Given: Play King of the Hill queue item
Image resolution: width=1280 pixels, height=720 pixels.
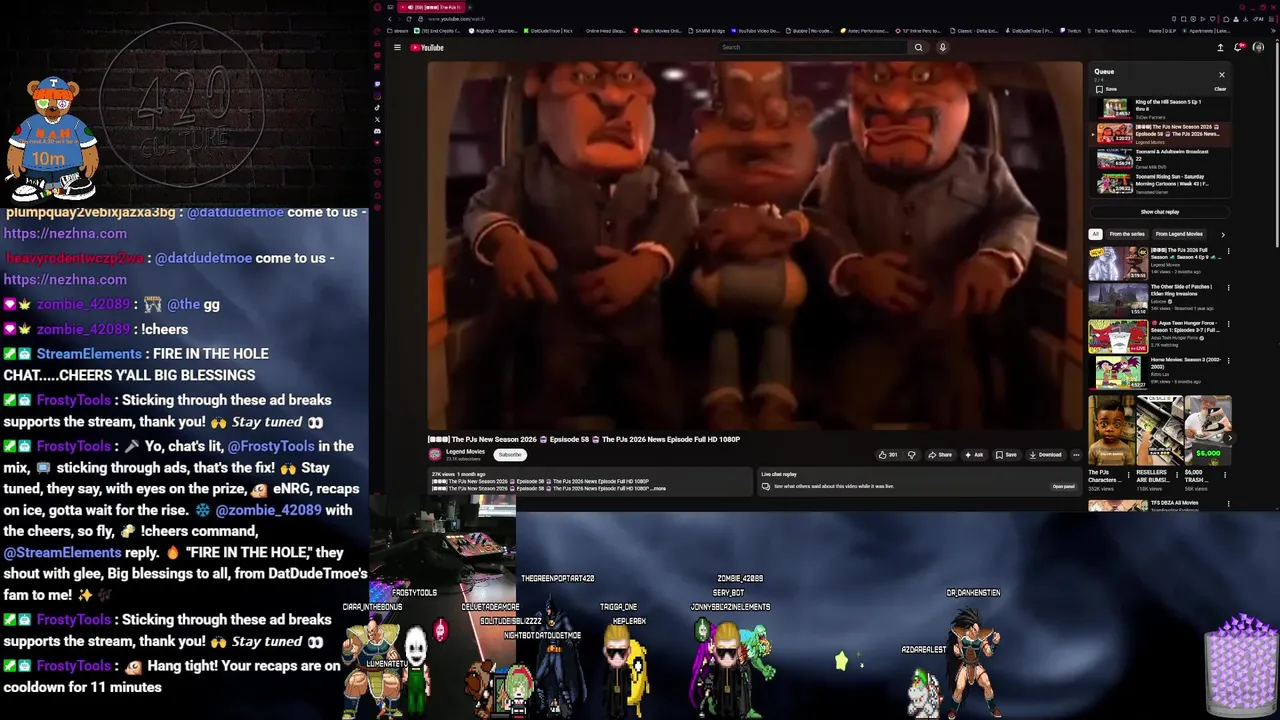Looking at the screenshot, I should [1160, 108].
